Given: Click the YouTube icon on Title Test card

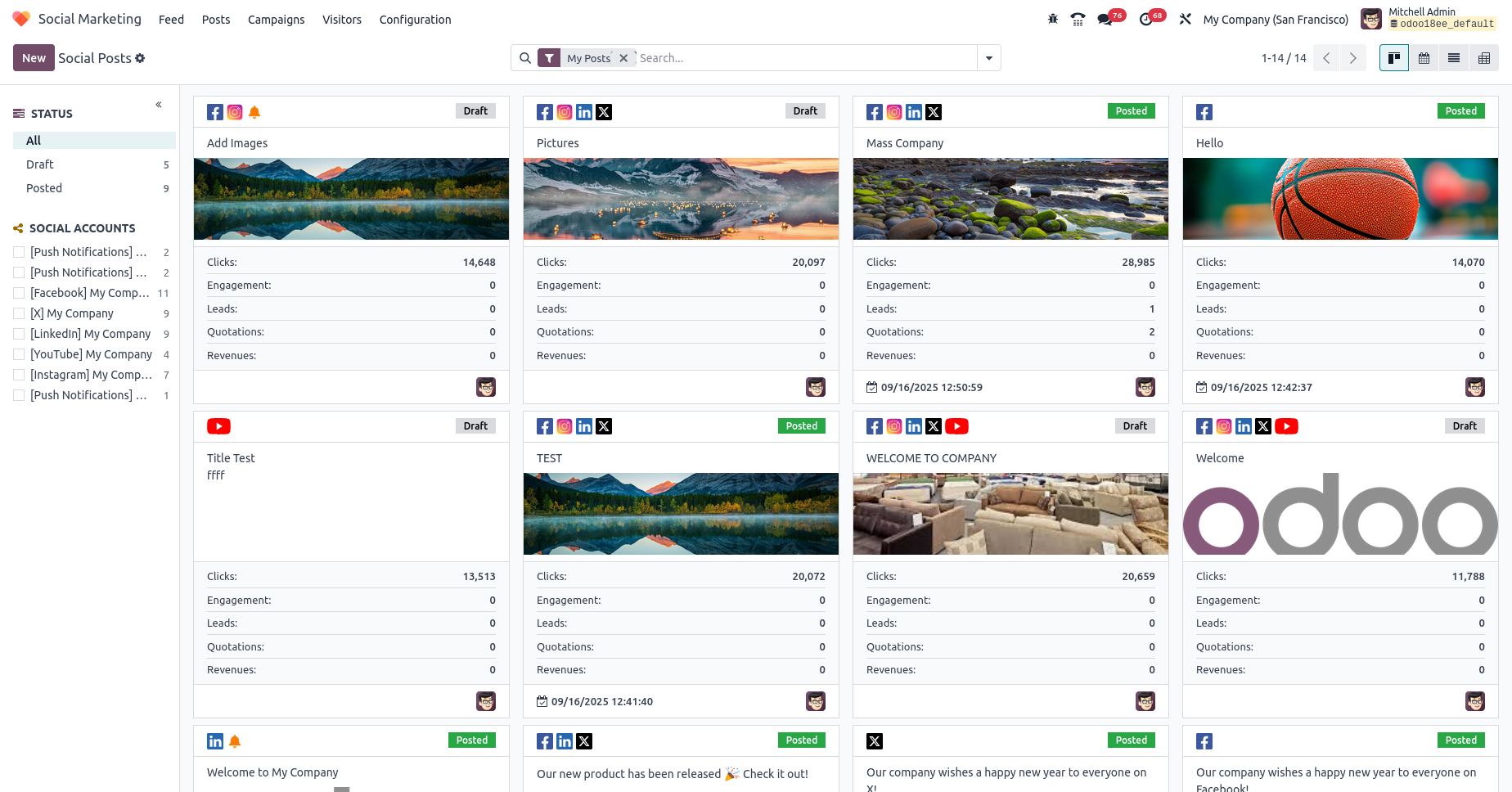Looking at the screenshot, I should coord(218,426).
